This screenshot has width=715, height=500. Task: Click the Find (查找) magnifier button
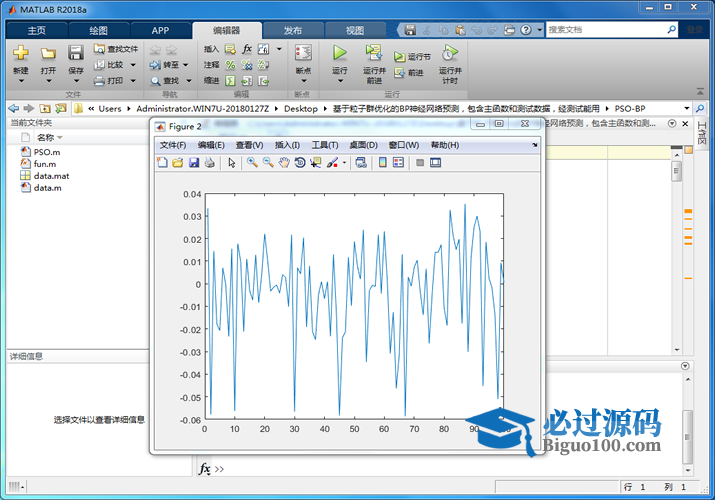click(165, 81)
